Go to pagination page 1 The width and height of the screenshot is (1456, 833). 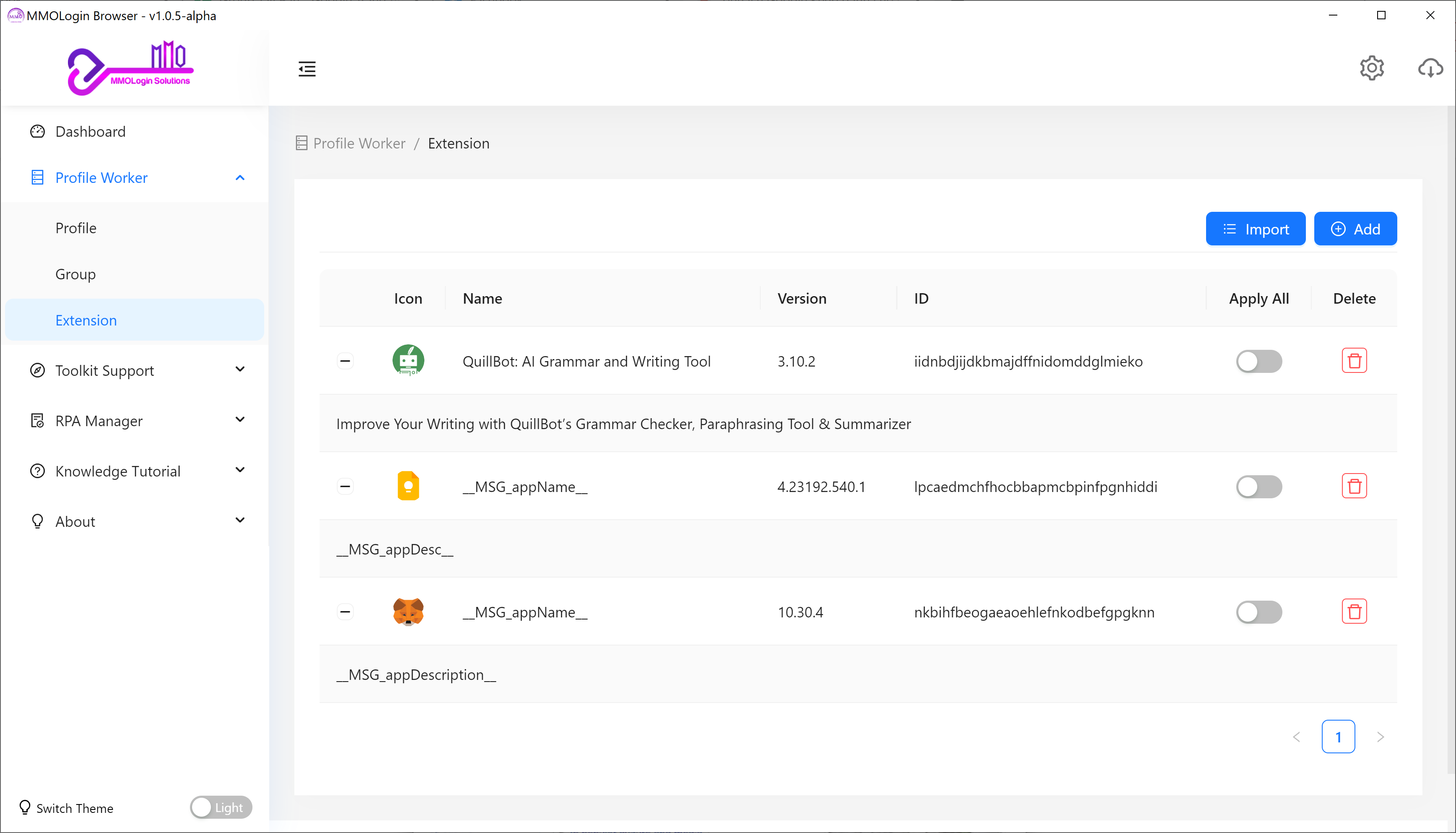(x=1338, y=736)
